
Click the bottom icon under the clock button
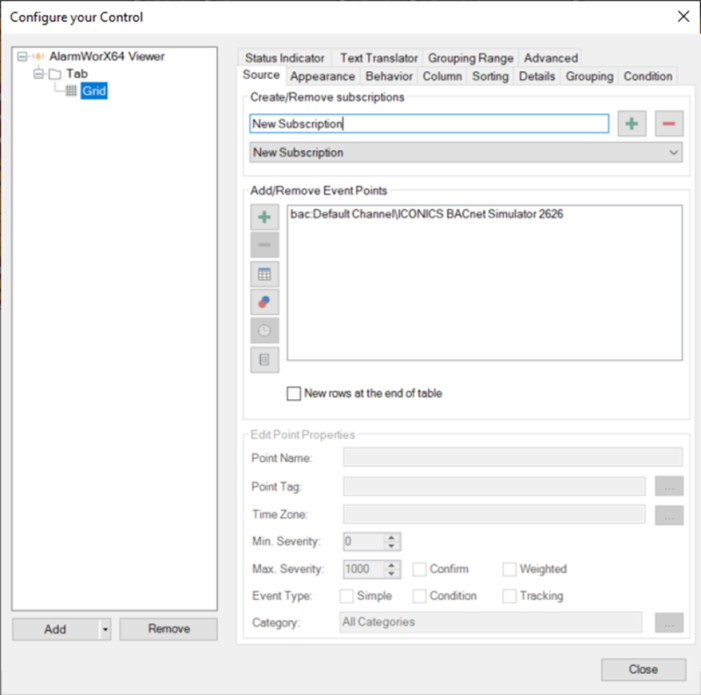coord(265,359)
